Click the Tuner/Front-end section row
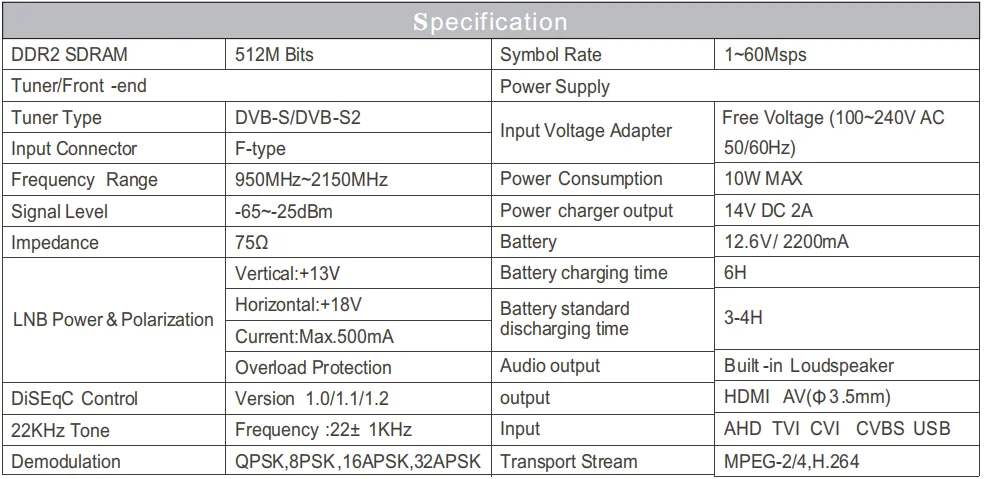This screenshot has height=479, width=985. pyautogui.click(x=79, y=86)
